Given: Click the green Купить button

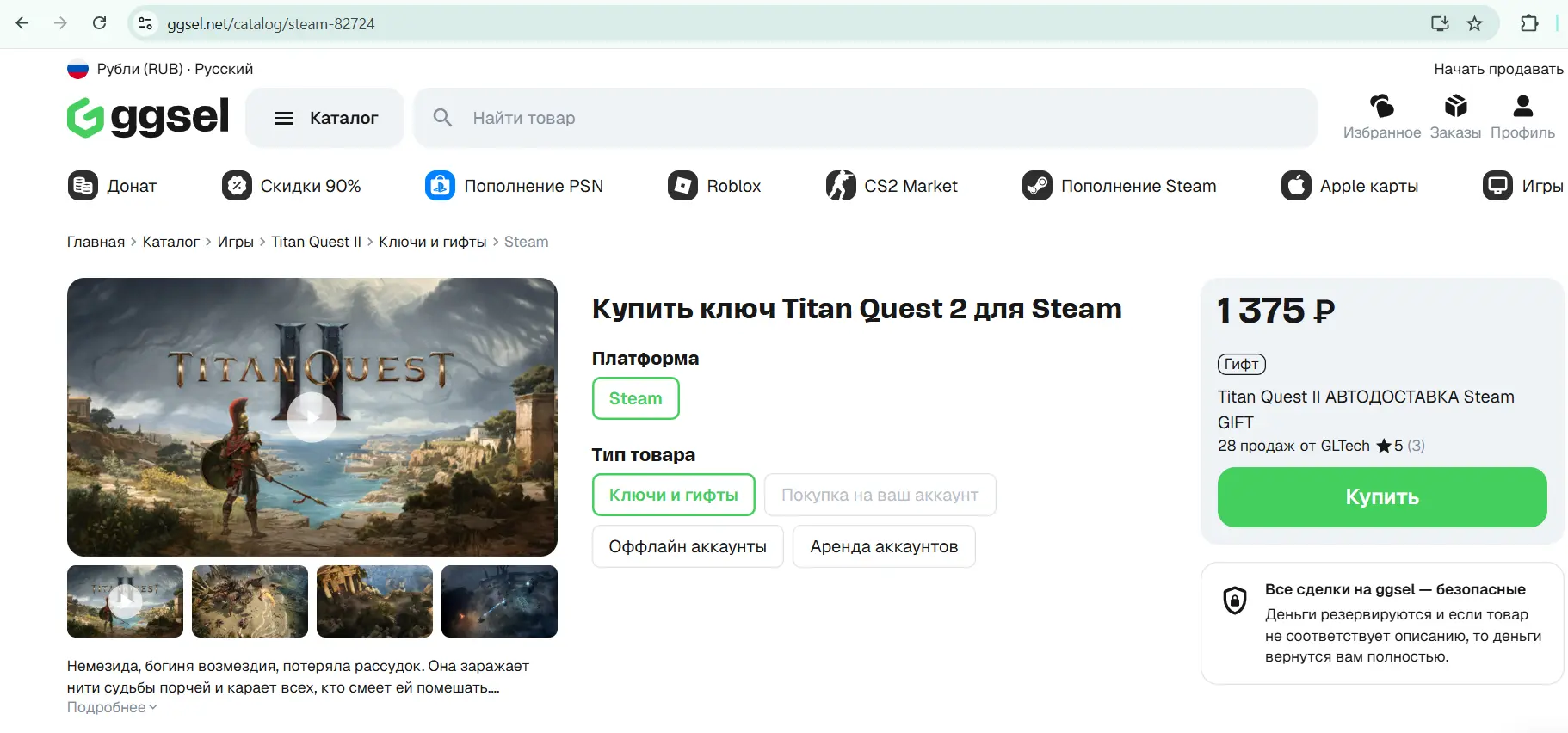Looking at the screenshot, I should pyautogui.click(x=1382, y=497).
